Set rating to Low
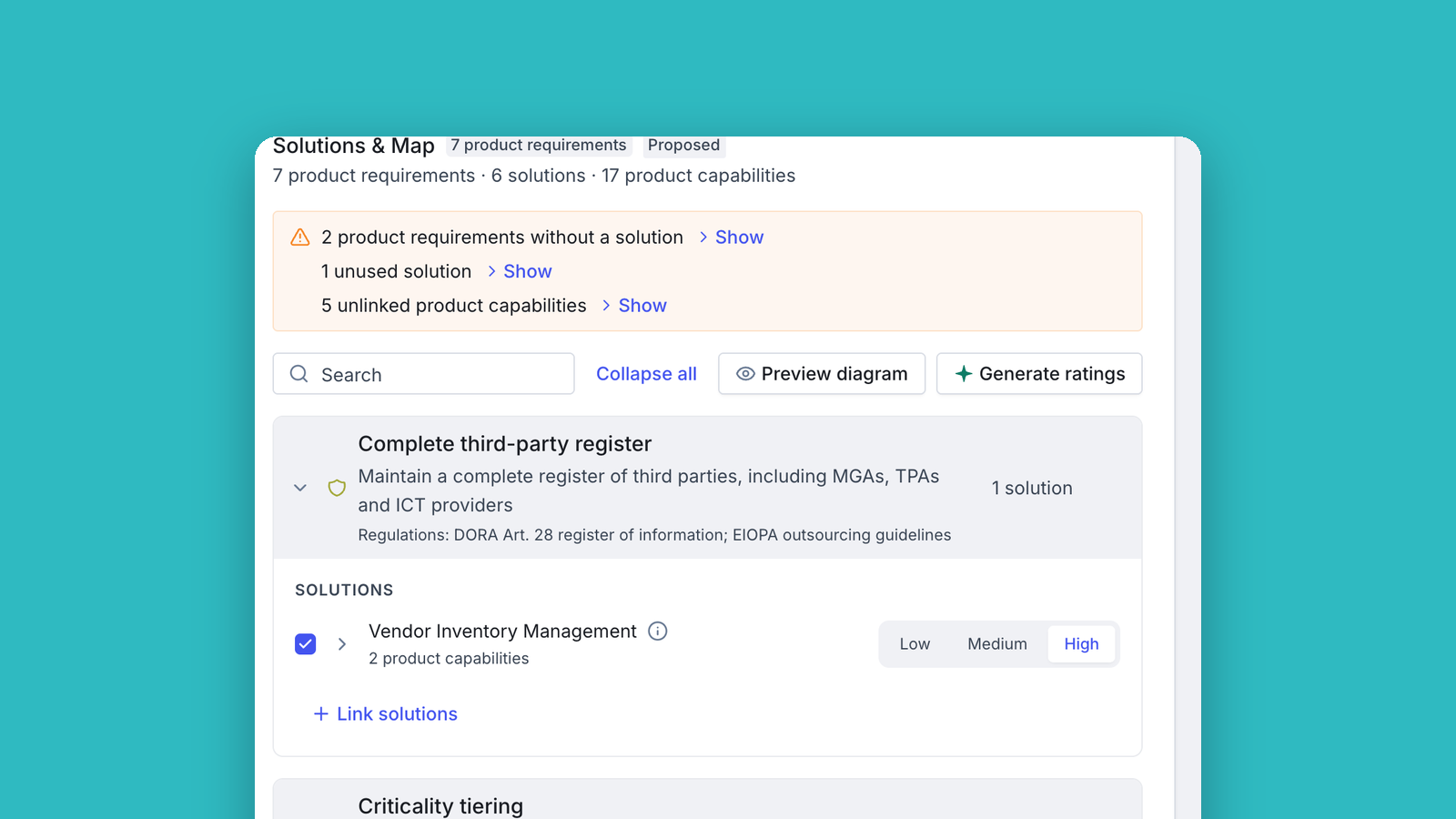Viewport: 1456px width, 819px height. 915,644
